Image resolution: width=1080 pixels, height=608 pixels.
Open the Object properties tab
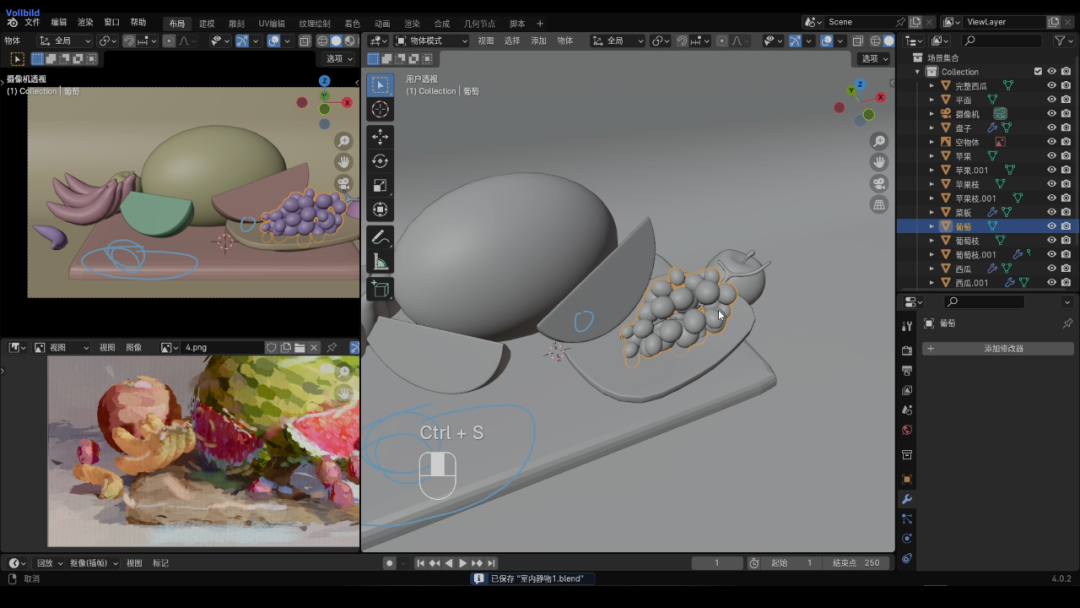(907, 479)
